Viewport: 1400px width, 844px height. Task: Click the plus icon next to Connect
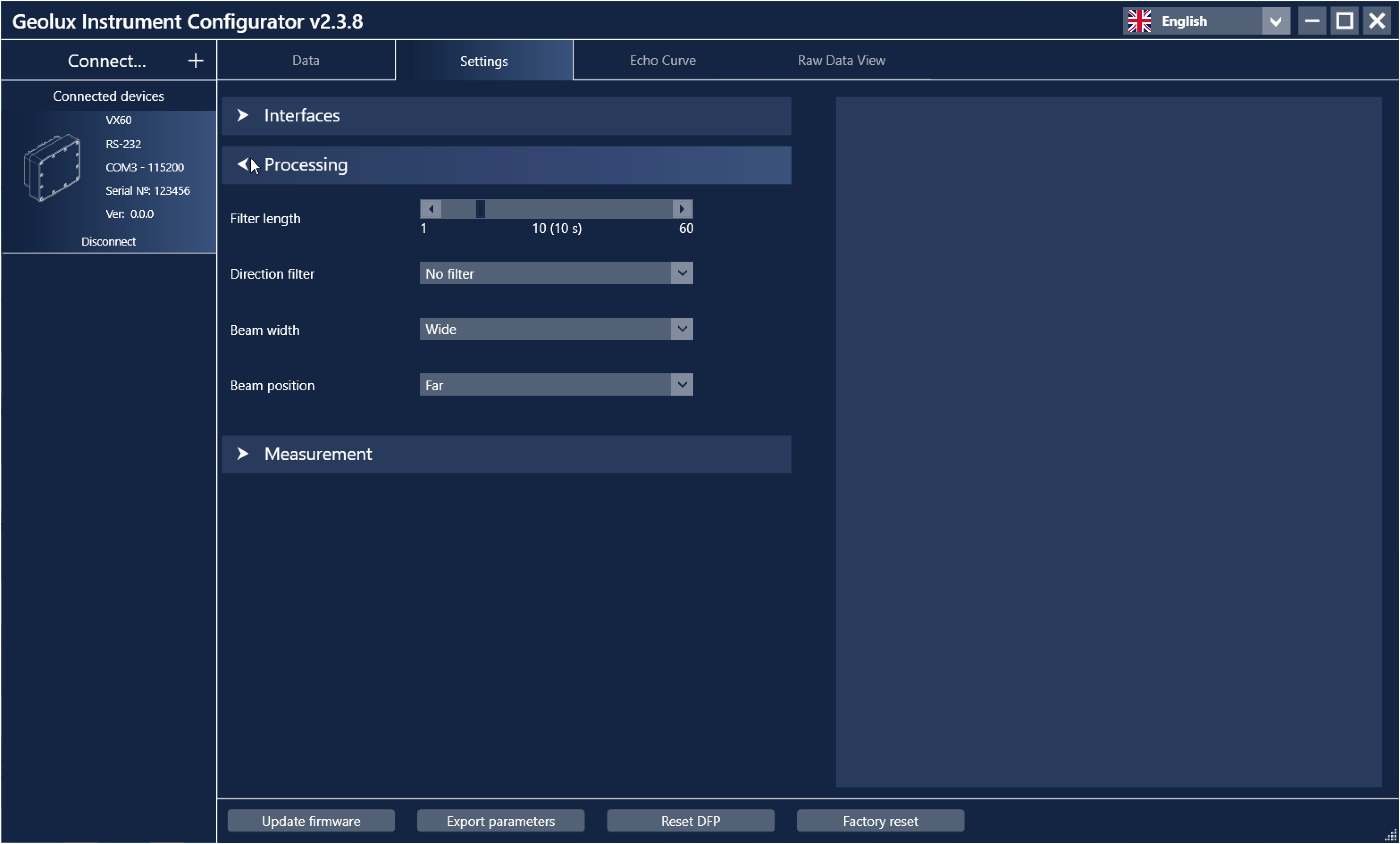coord(196,61)
